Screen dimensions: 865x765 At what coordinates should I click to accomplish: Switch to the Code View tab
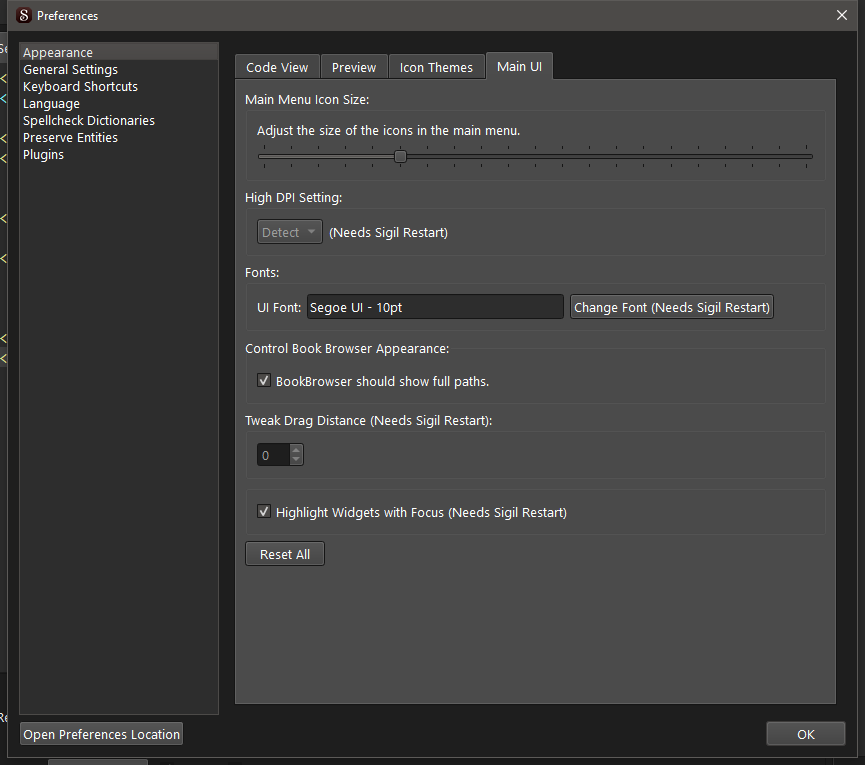click(277, 67)
